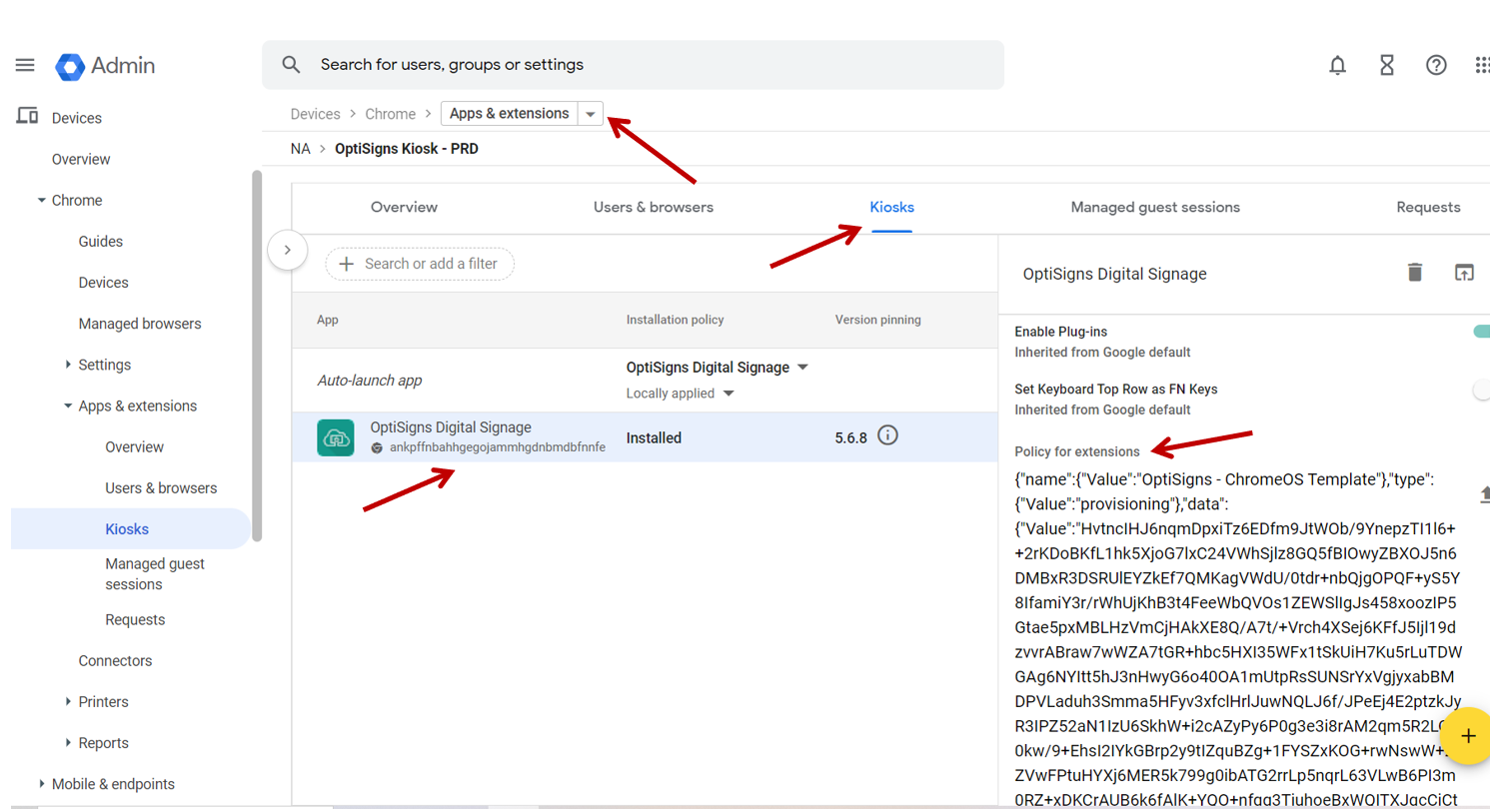Open Managed browsers in sidebar
This screenshot has height=812, width=1491.
point(140,324)
